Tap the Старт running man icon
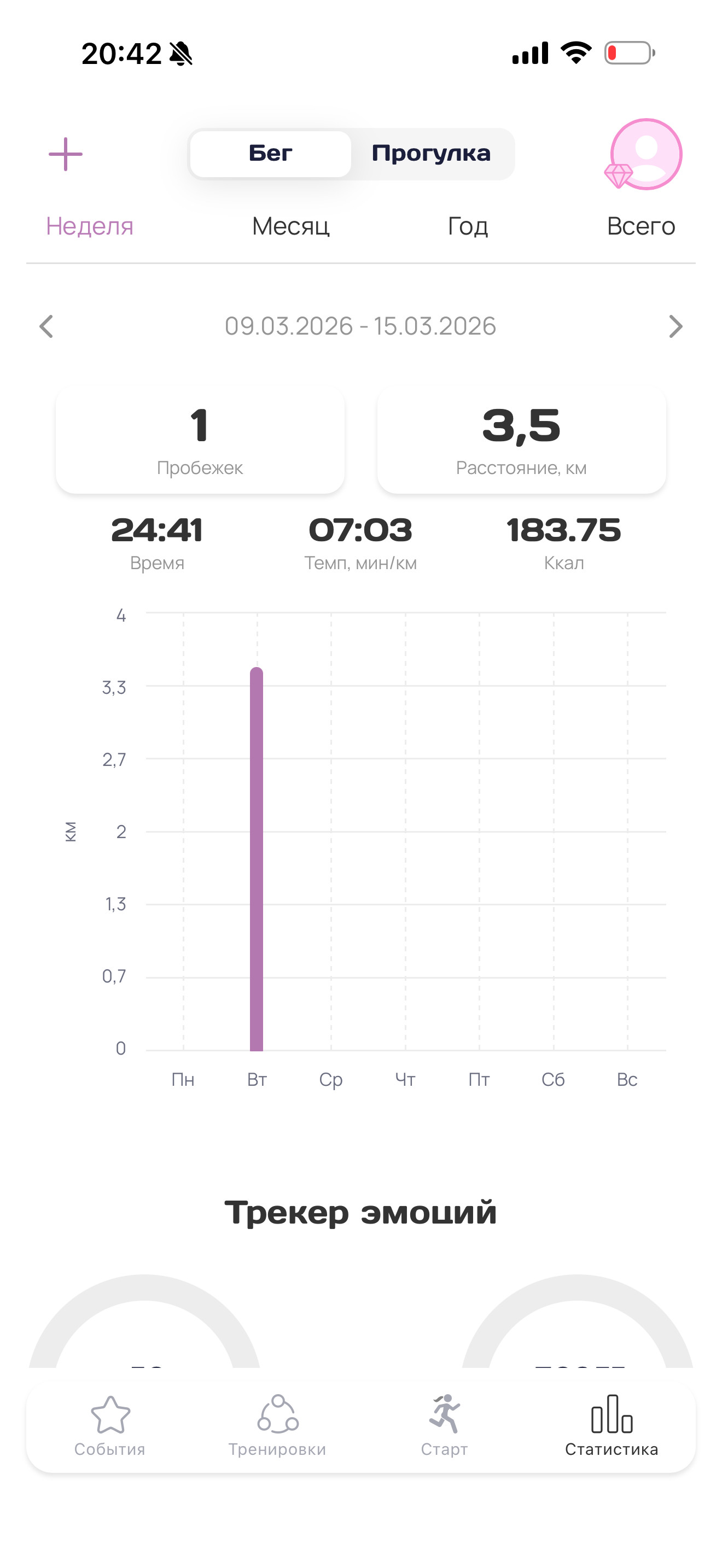The width and height of the screenshot is (722, 1568). [x=445, y=1413]
